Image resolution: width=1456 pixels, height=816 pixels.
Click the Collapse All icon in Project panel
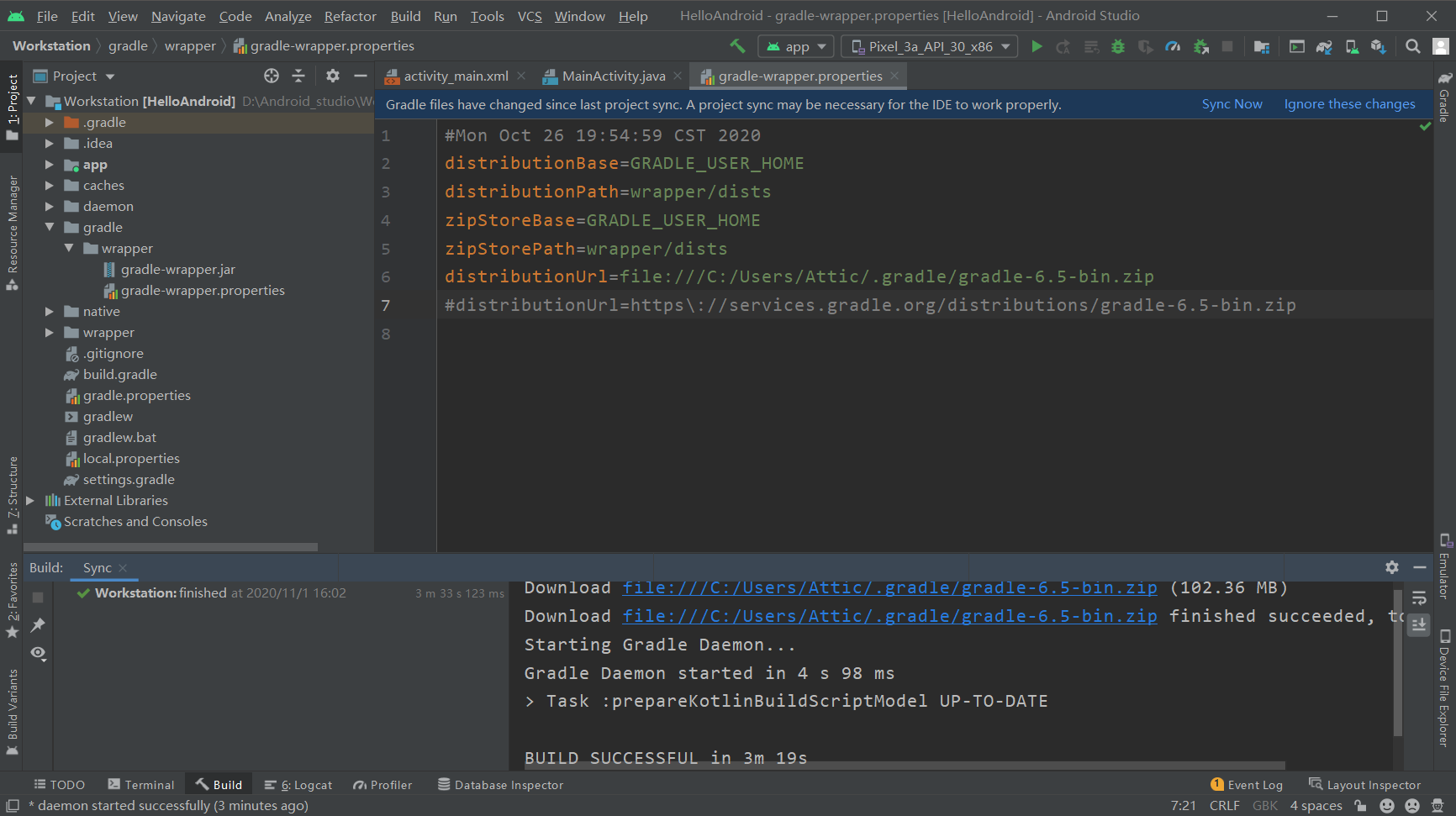coord(298,76)
